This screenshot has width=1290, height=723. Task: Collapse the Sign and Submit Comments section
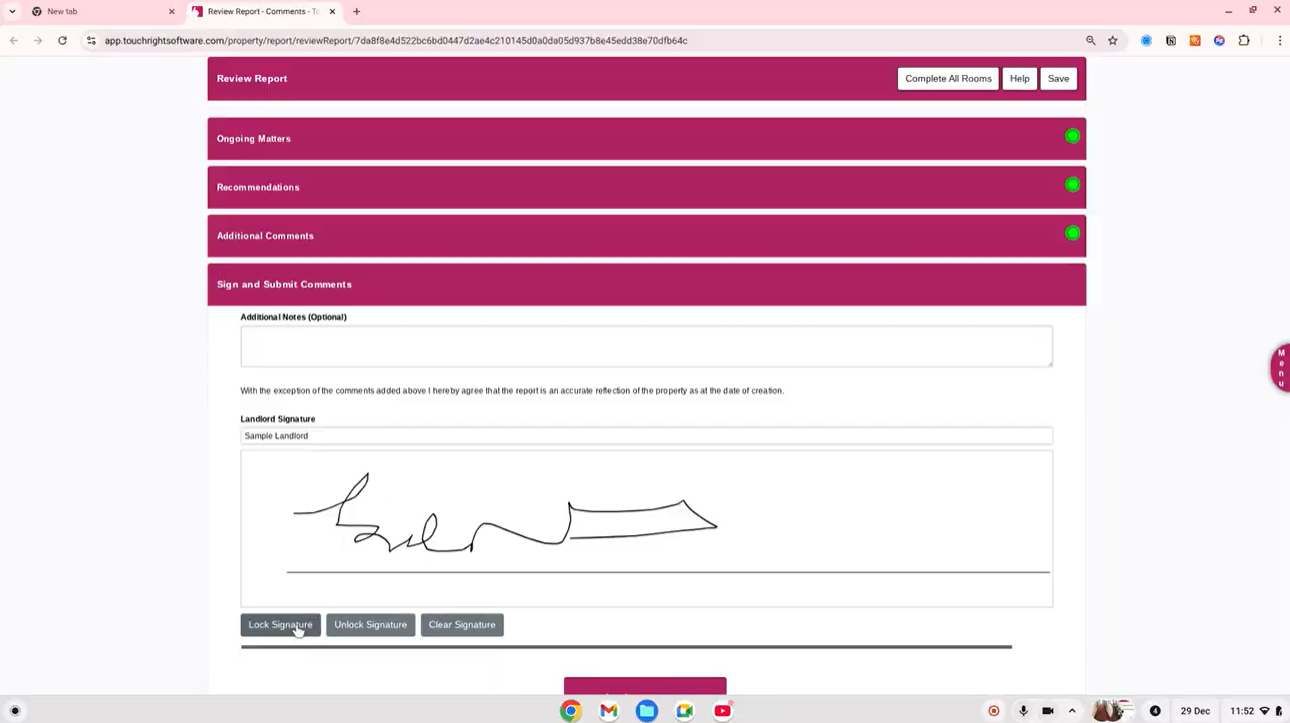pos(284,285)
